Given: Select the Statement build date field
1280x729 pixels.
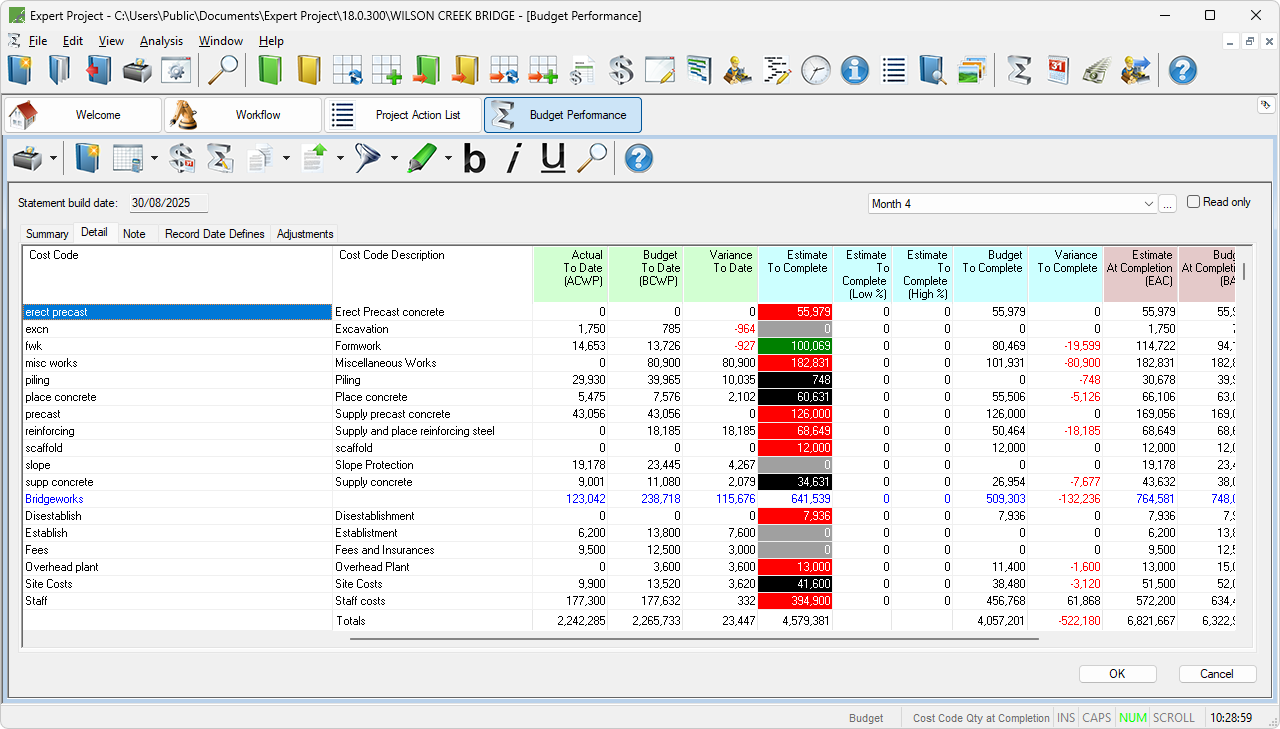Looking at the screenshot, I should tap(168, 203).
